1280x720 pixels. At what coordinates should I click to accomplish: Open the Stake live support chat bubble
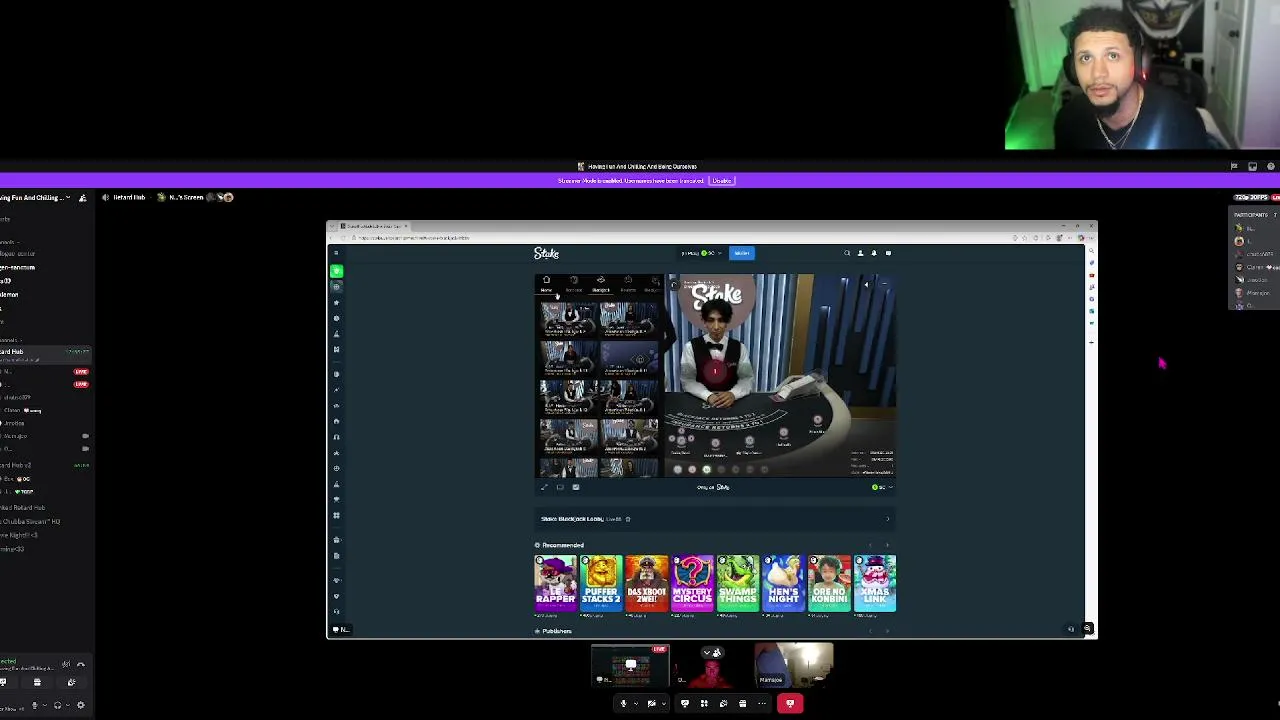click(x=1071, y=629)
